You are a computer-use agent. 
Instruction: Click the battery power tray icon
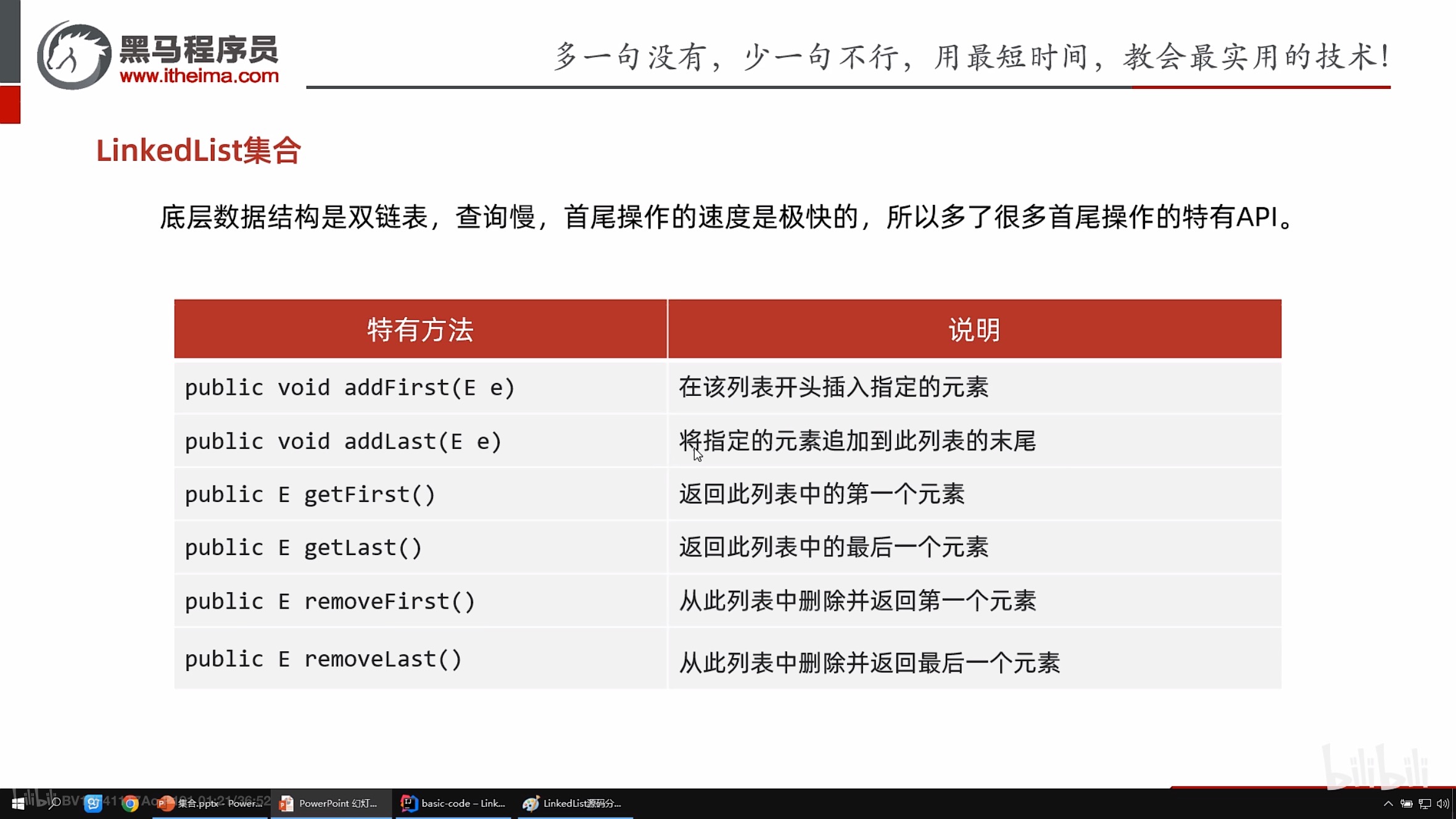(1406, 804)
